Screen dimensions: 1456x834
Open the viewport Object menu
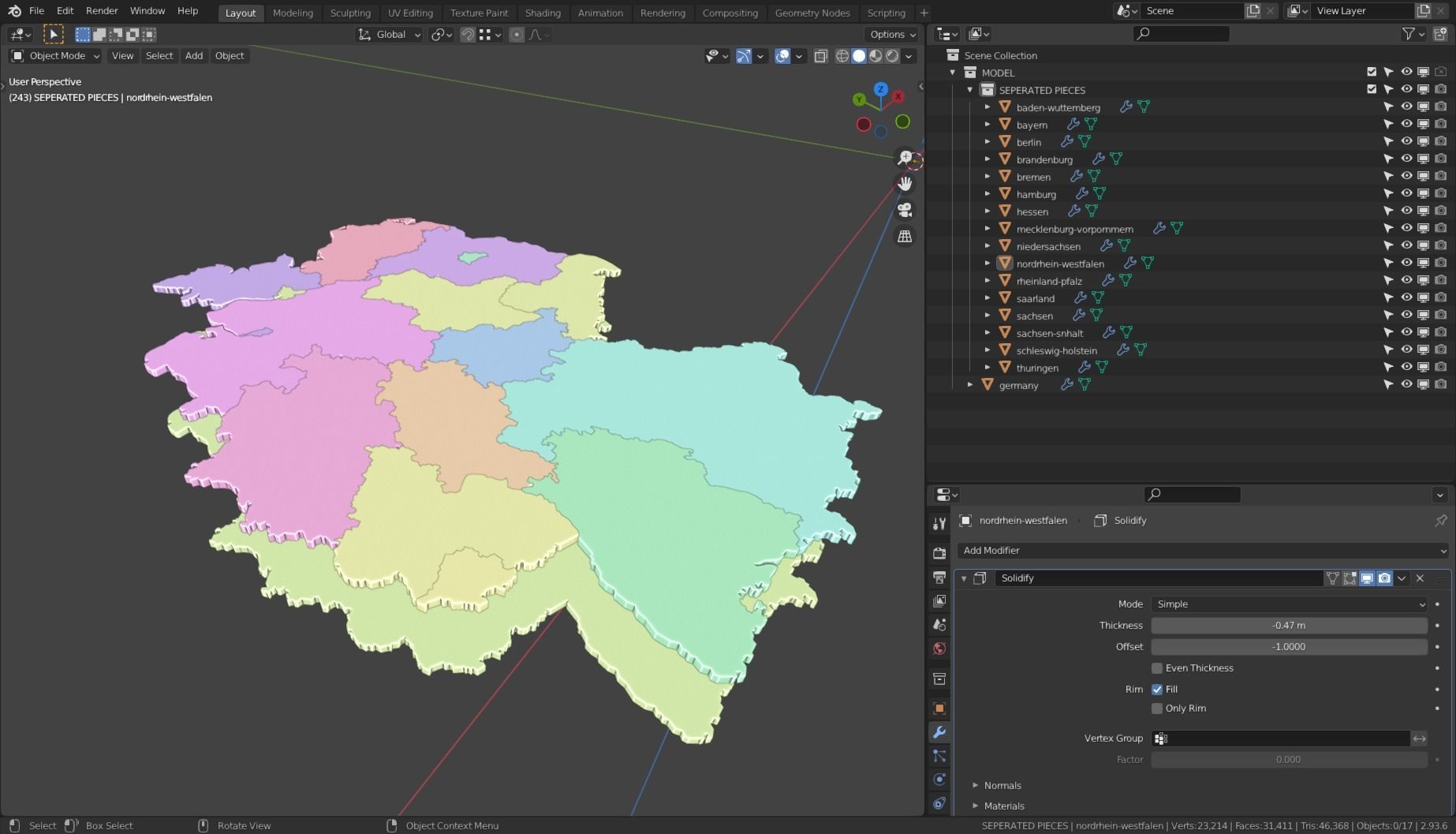230,56
